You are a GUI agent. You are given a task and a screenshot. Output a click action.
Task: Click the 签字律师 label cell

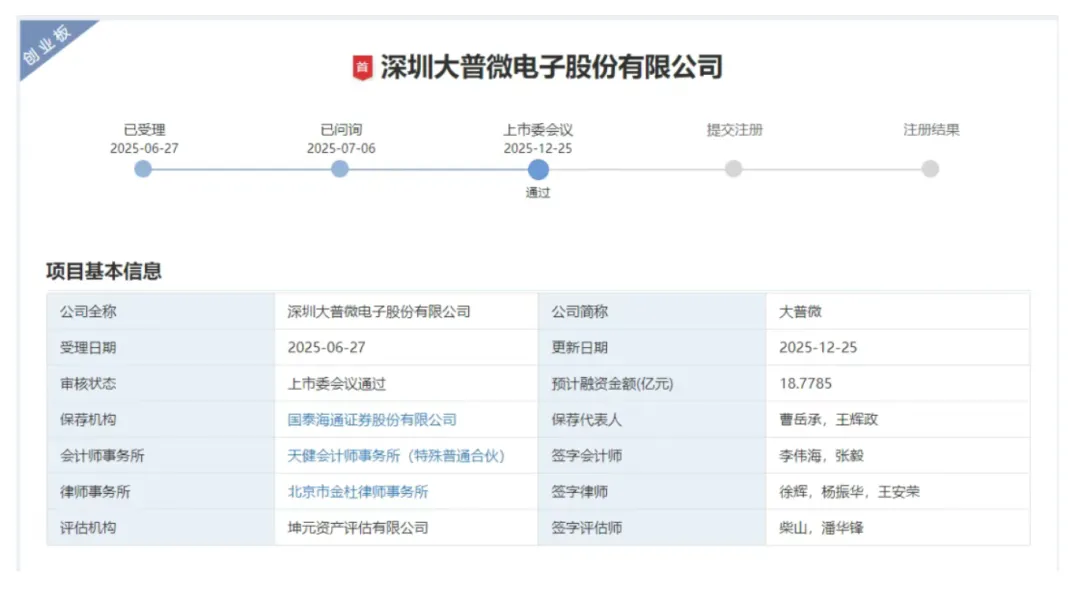(x=652, y=491)
